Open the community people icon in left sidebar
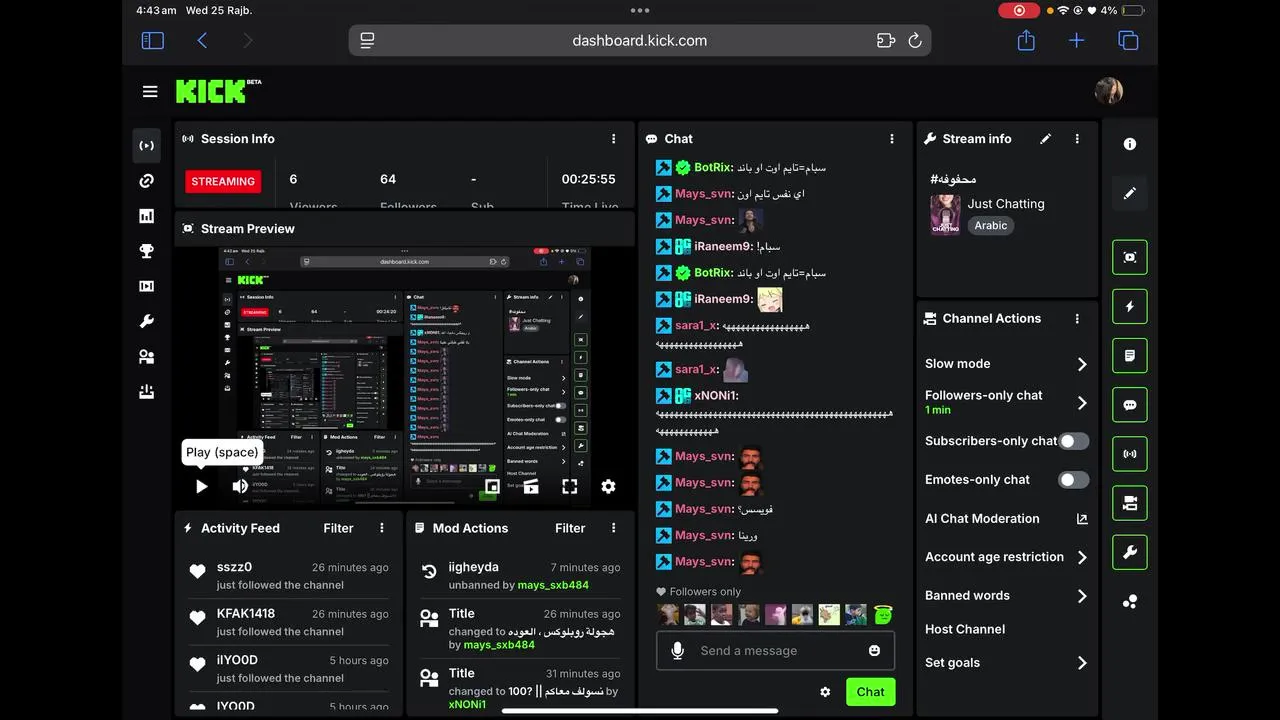 147,357
